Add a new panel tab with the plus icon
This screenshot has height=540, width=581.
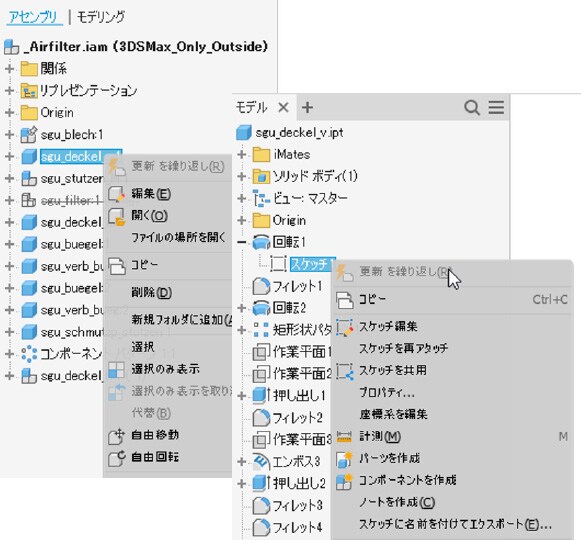tap(307, 107)
